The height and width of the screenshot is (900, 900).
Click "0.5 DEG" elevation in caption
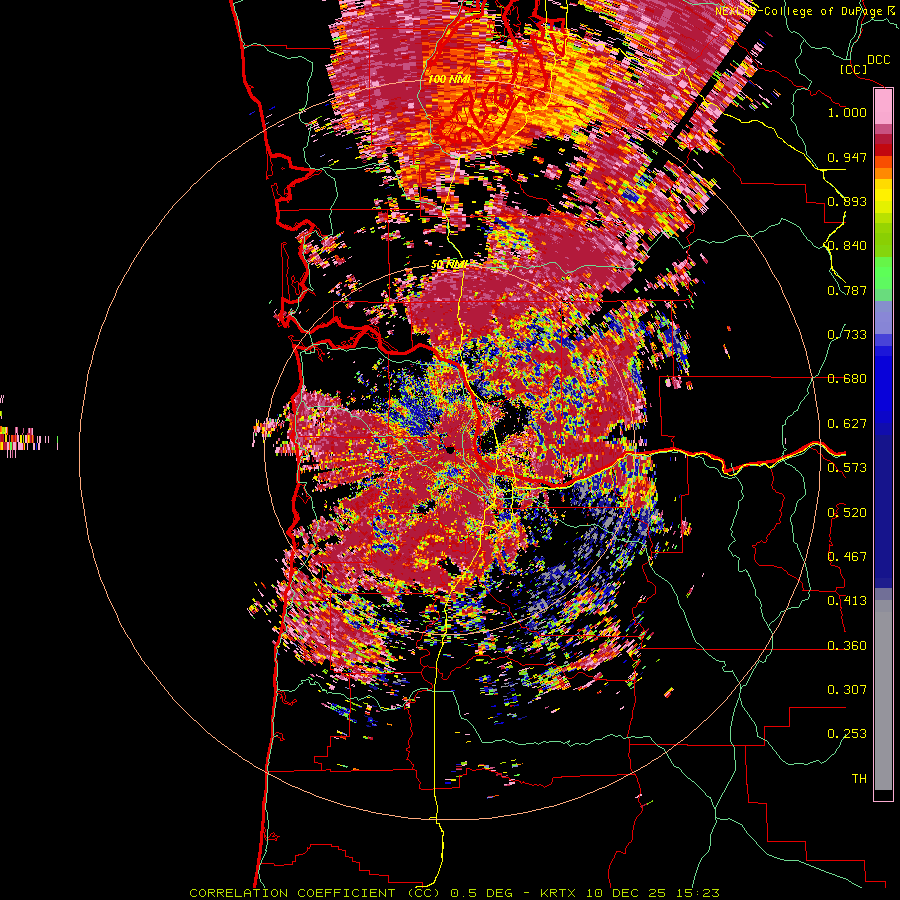point(481,893)
